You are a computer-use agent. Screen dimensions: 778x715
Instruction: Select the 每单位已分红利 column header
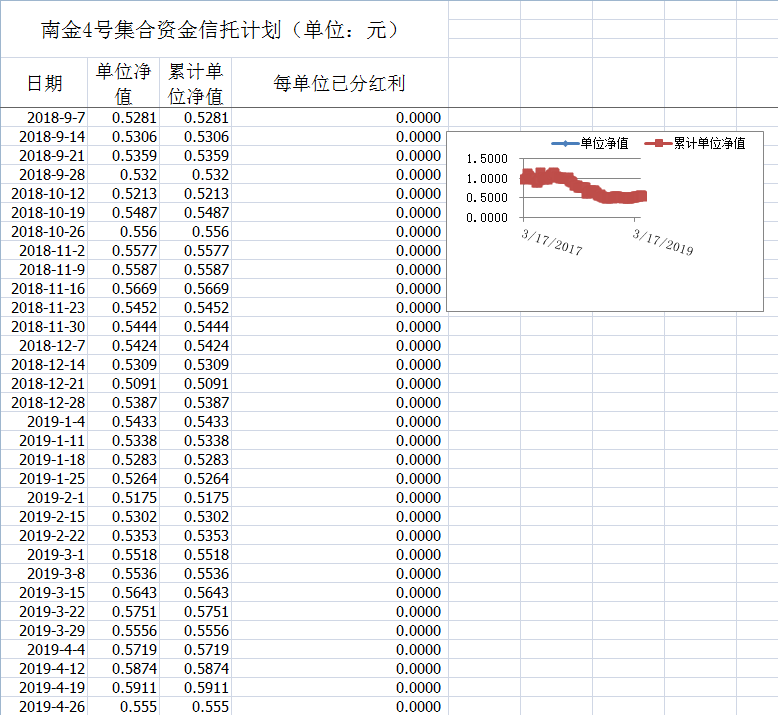[340, 83]
